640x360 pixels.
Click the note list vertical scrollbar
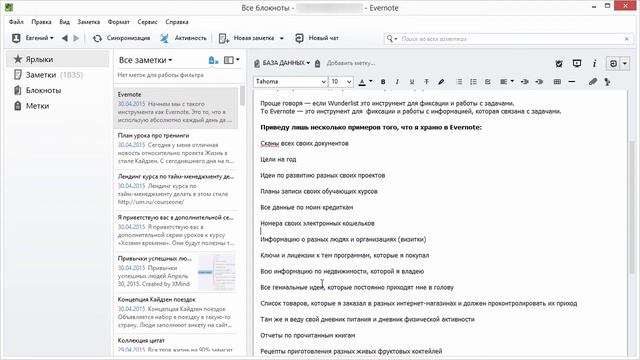(x=242, y=96)
